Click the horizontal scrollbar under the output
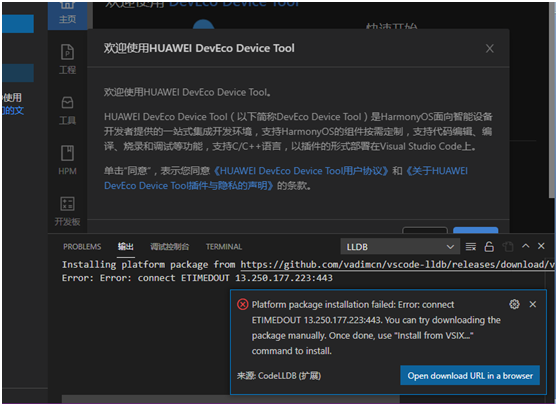This screenshot has width=558, height=406. click(231, 399)
